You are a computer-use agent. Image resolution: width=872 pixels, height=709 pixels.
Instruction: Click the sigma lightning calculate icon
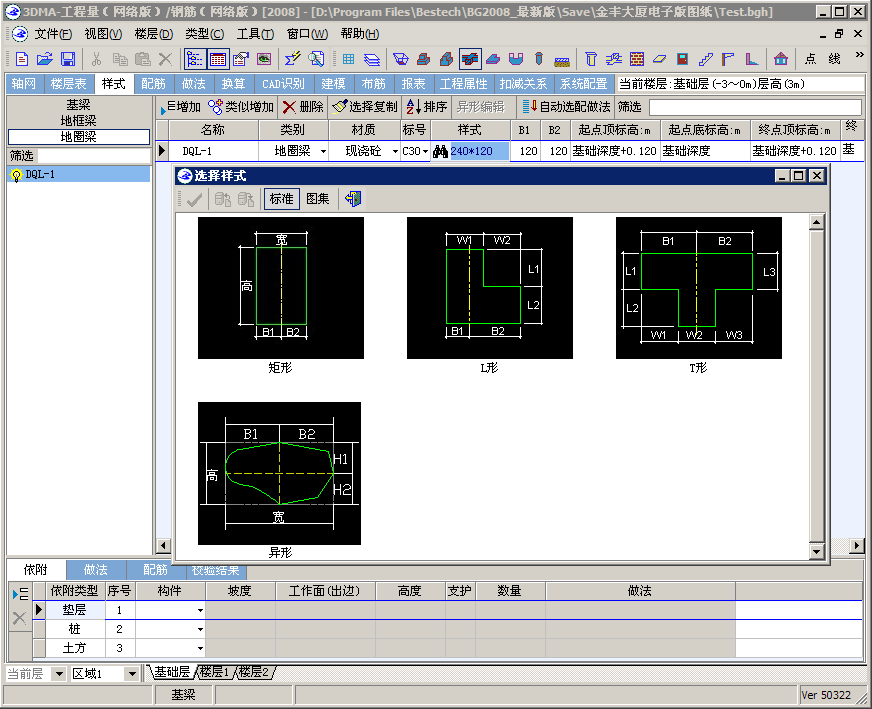tap(293, 59)
